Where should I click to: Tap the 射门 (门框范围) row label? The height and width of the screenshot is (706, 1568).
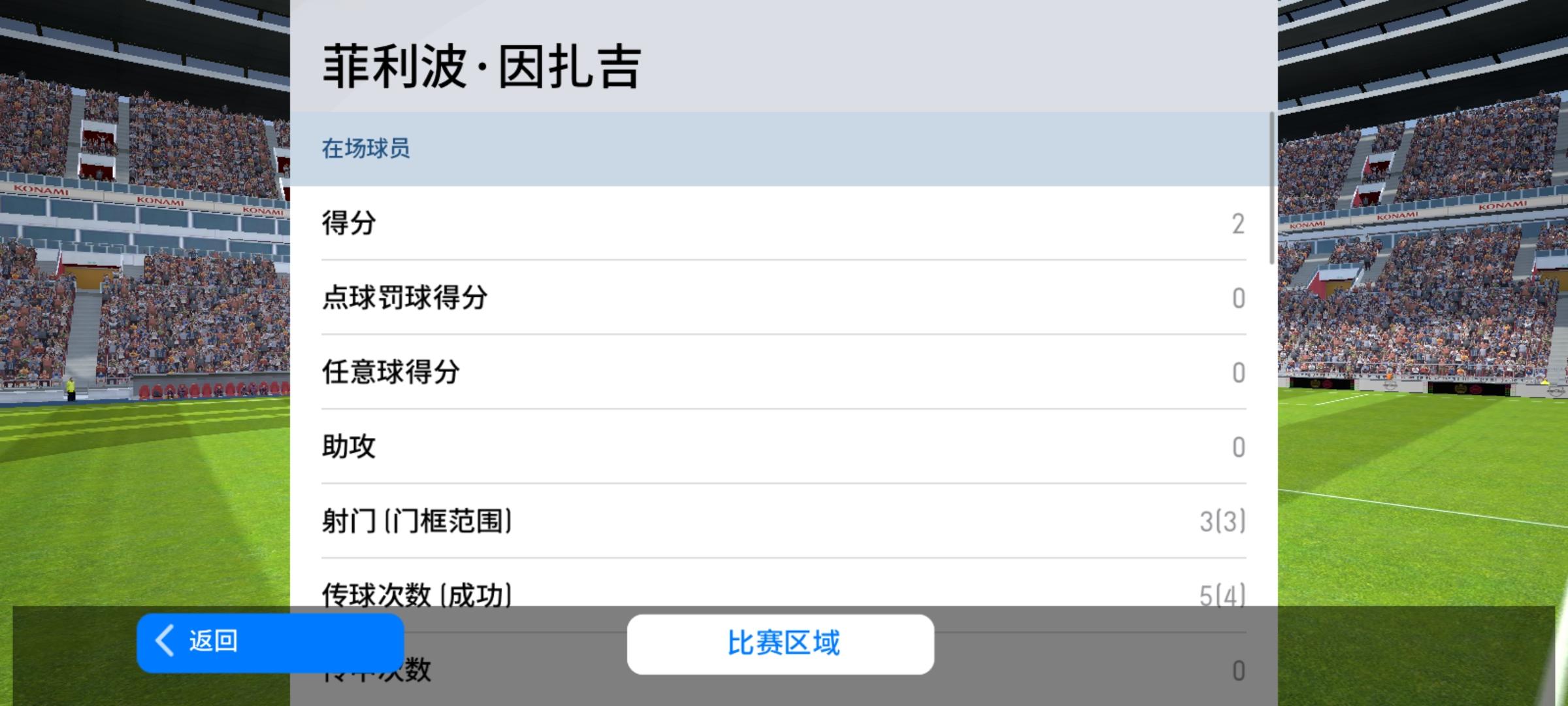pyautogui.click(x=417, y=522)
